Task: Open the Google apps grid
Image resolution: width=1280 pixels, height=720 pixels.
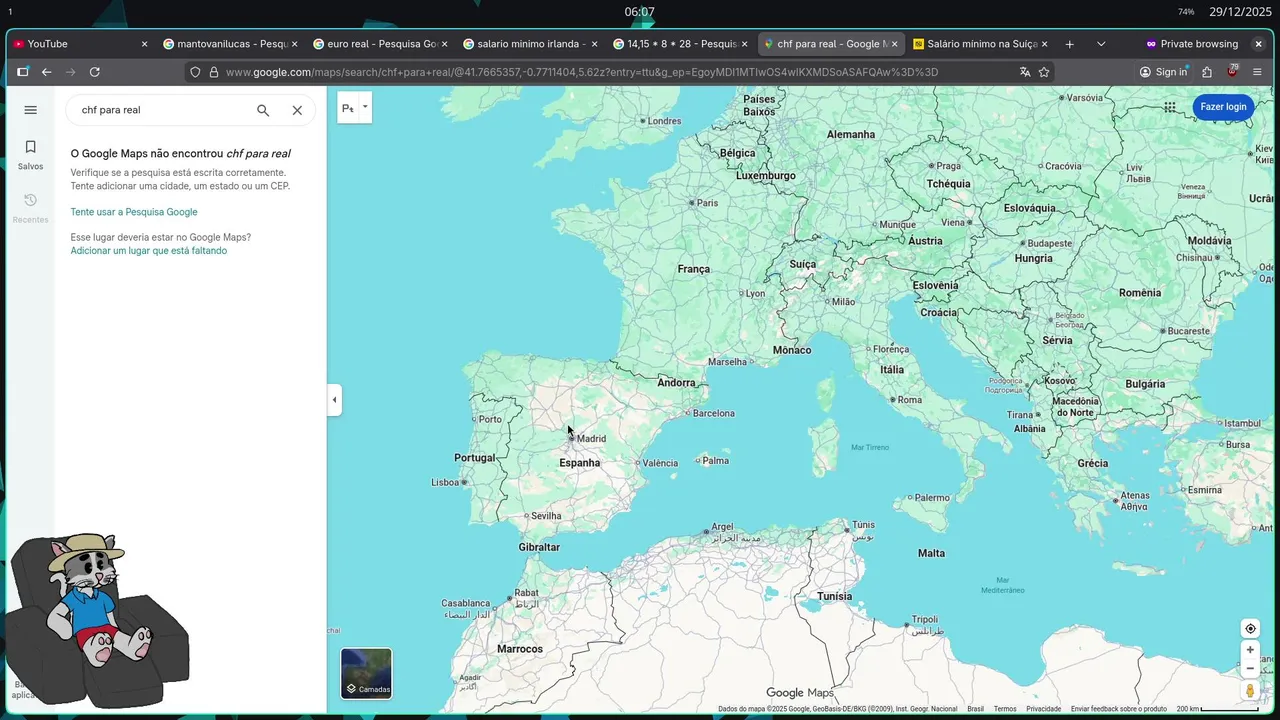Action: pos(1170,107)
